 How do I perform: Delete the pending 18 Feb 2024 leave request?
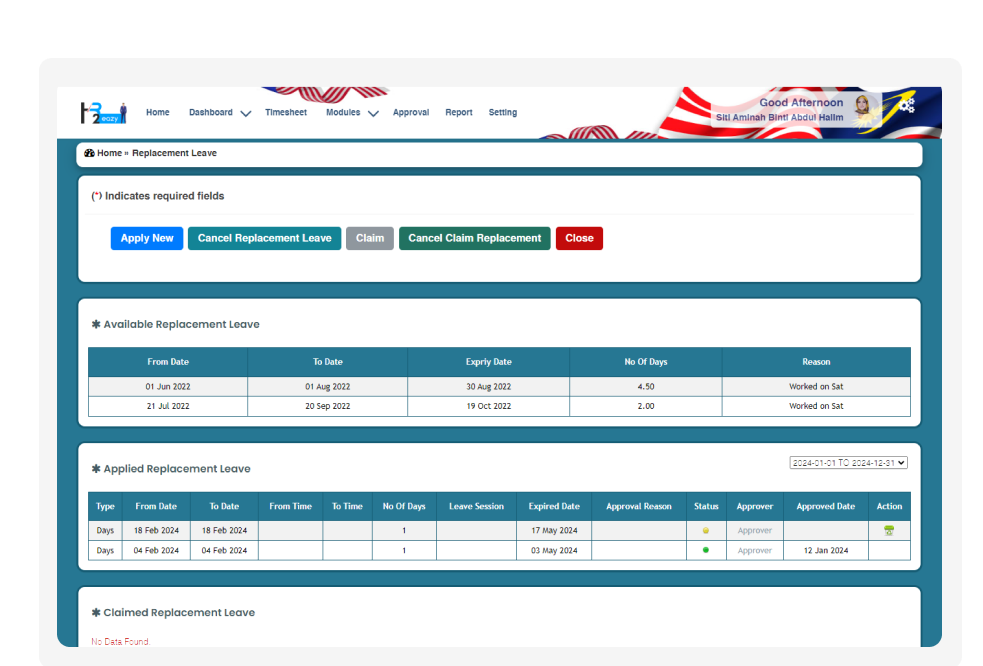point(889,530)
